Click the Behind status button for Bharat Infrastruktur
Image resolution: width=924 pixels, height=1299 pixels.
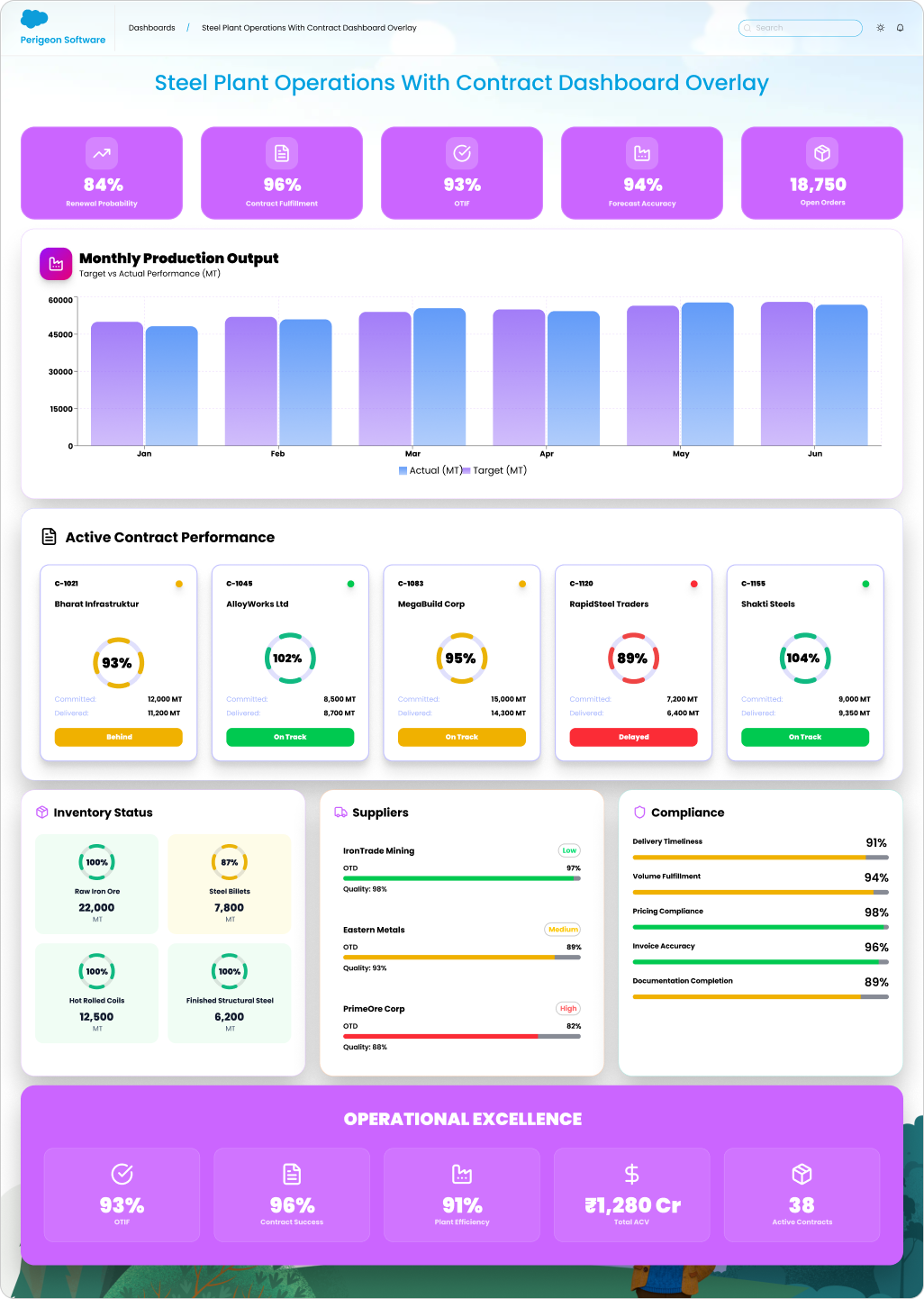(x=119, y=737)
